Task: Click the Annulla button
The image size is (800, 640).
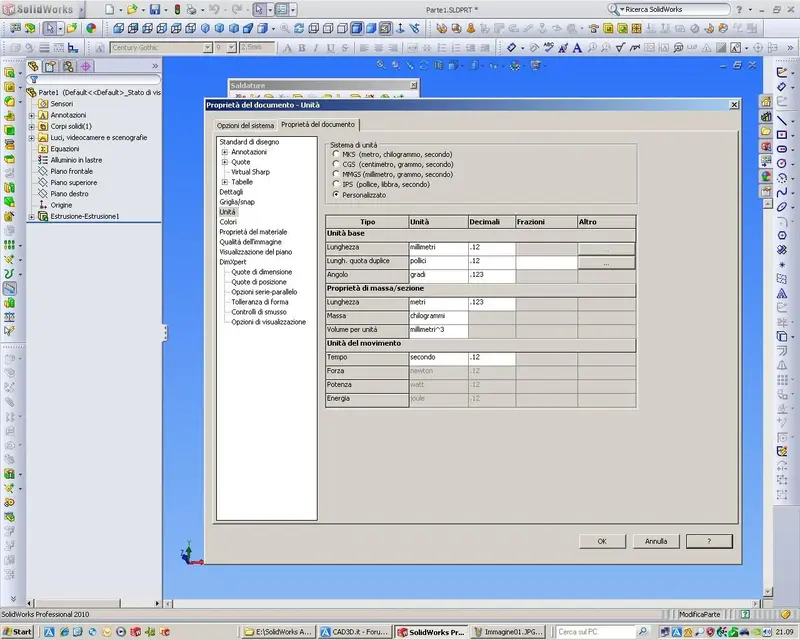Action: 656,541
